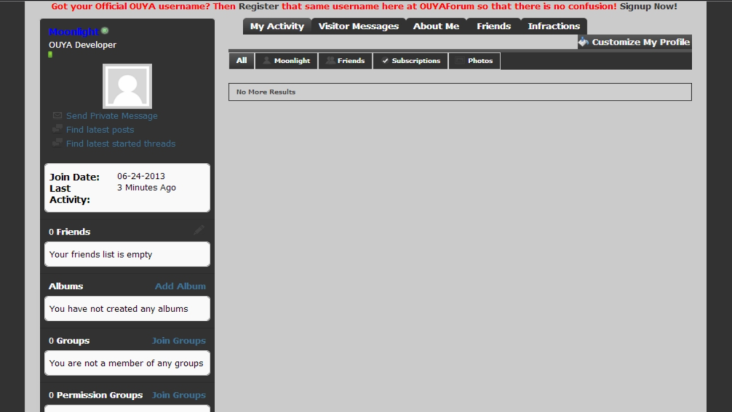Select the All activity filter

pos(241,61)
